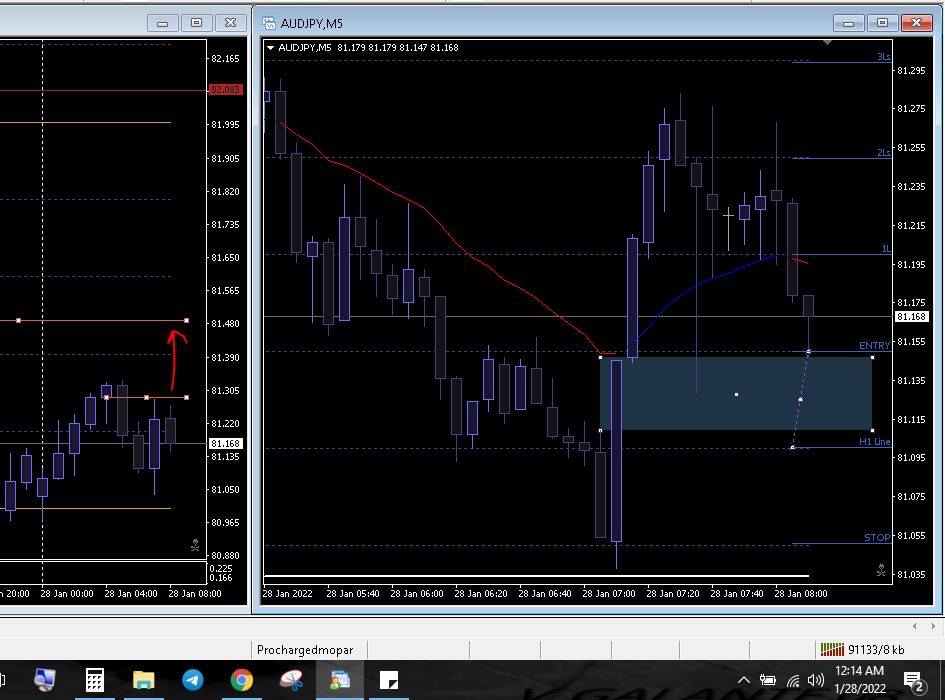The width and height of the screenshot is (945, 700).
Task: Click the right endpoint of the upper left-chart trendline
Action: coord(187,320)
